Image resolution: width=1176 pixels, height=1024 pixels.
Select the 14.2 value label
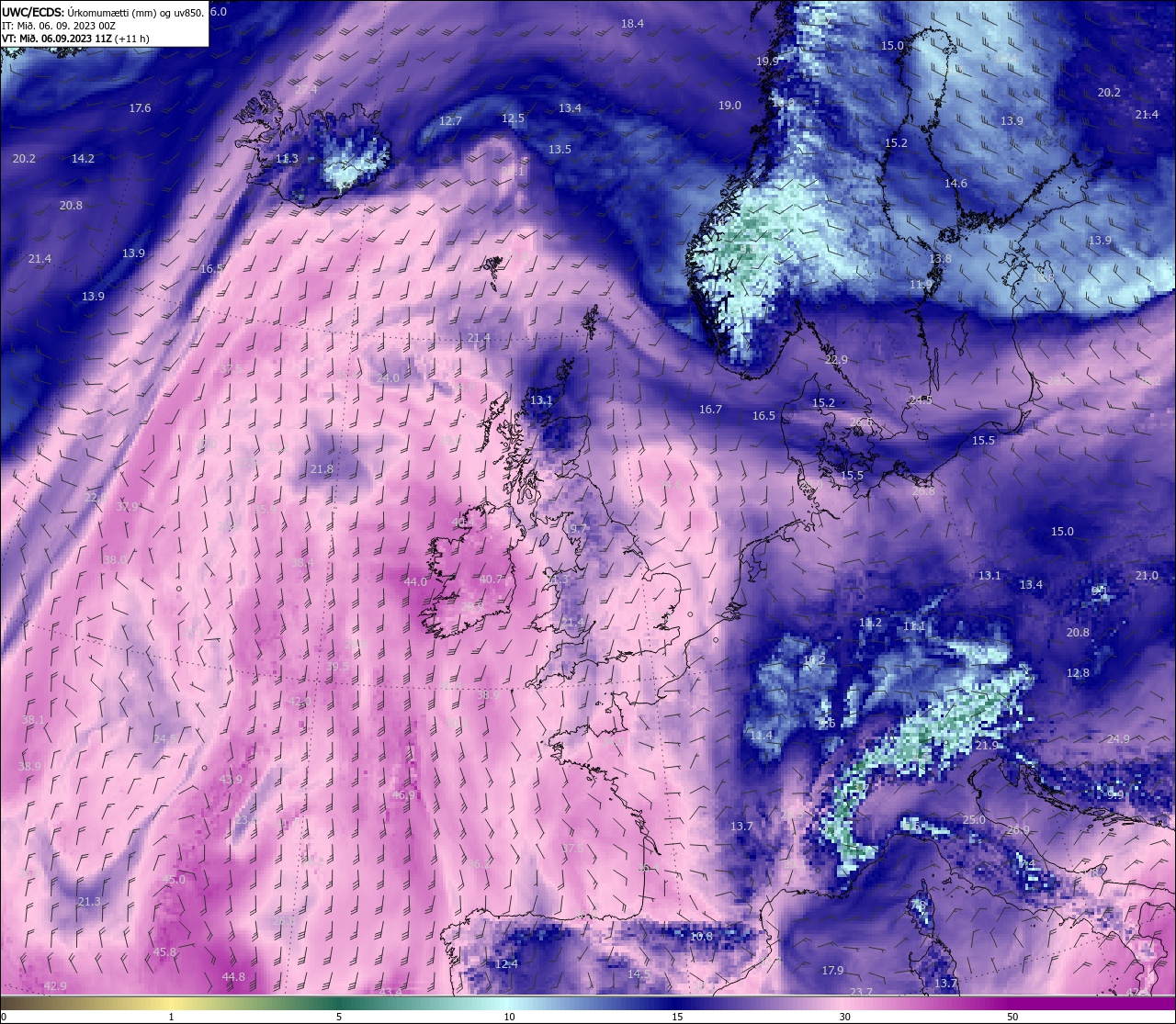pyautogui.click(x=83, y=159)
